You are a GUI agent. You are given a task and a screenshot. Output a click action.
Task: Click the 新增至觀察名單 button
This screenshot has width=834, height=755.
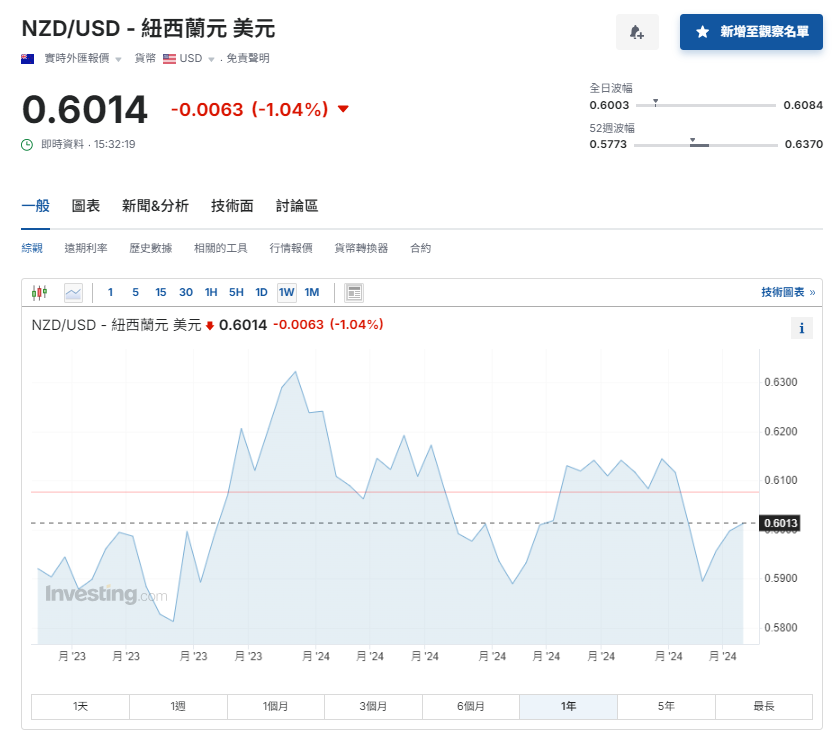(751, 32)
